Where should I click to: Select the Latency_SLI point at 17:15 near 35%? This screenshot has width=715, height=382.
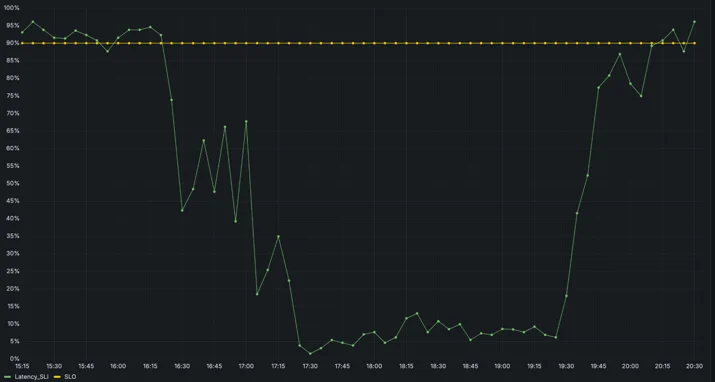tap(278, 236)
